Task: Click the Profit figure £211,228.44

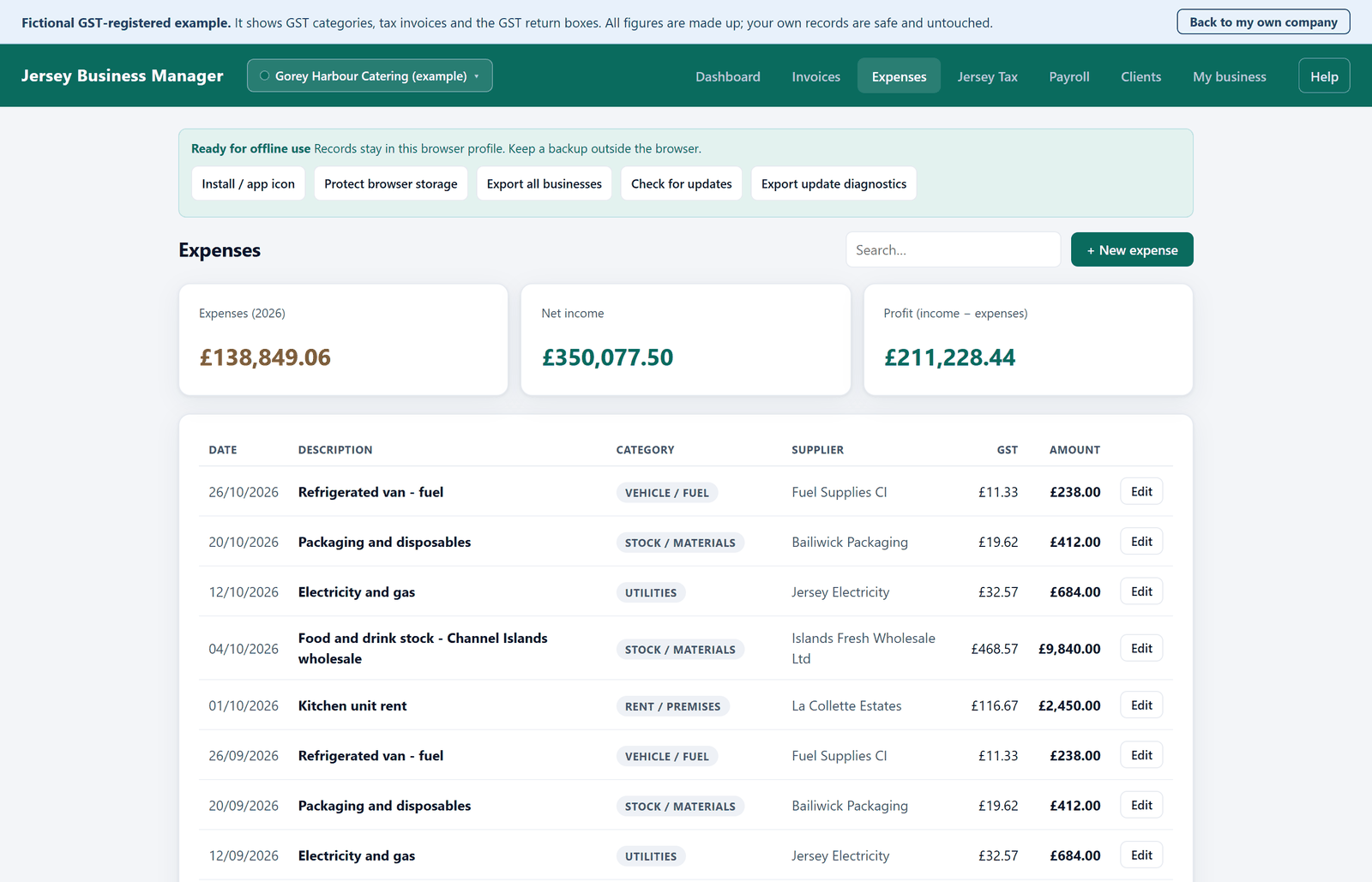Action: coord(949,357)
